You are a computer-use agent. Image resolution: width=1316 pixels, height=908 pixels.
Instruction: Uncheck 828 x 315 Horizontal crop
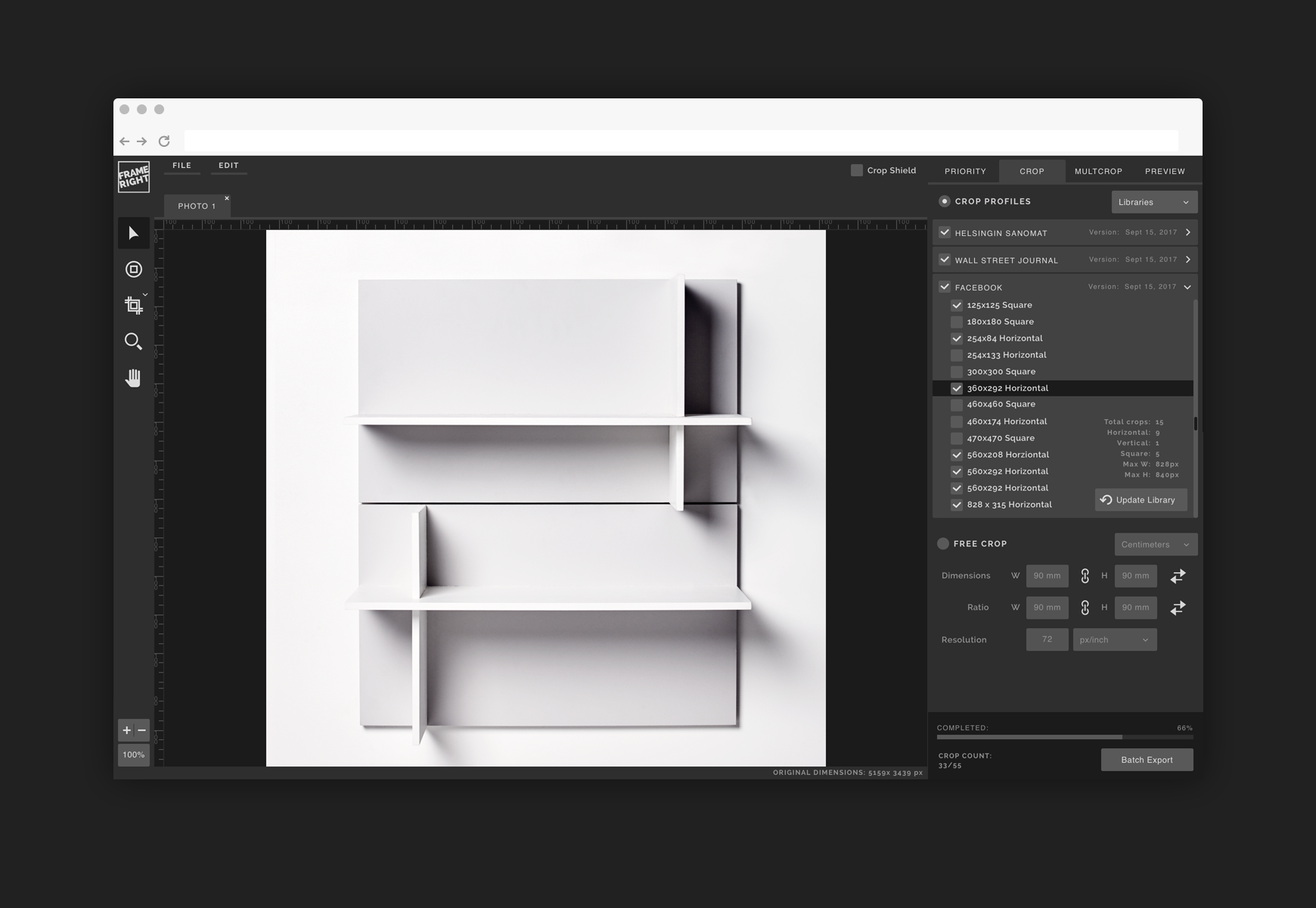957,505
